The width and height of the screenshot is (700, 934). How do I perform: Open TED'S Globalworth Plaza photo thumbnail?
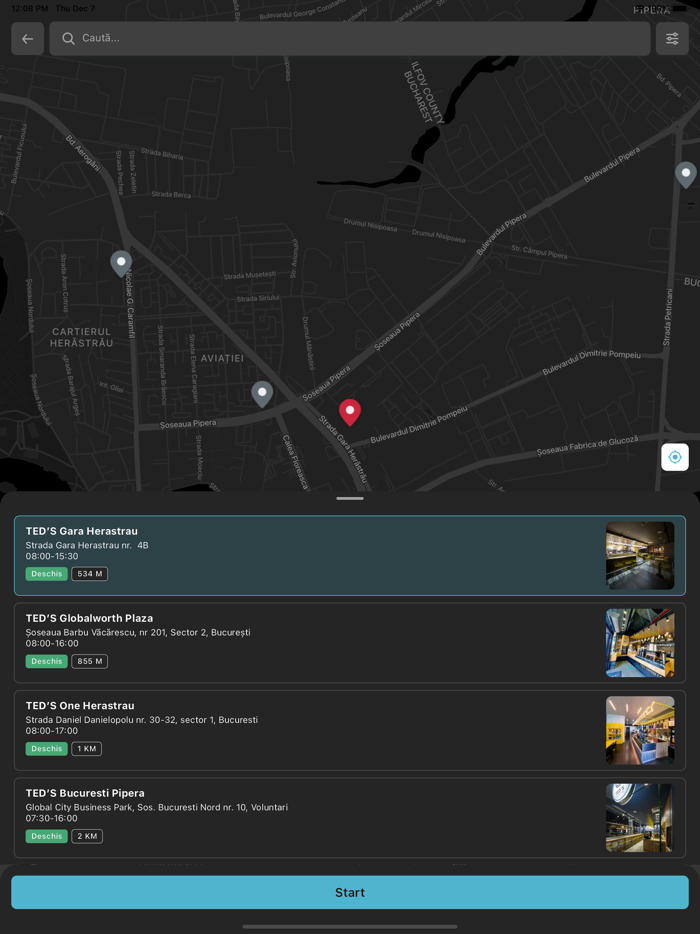coord(640,643)
